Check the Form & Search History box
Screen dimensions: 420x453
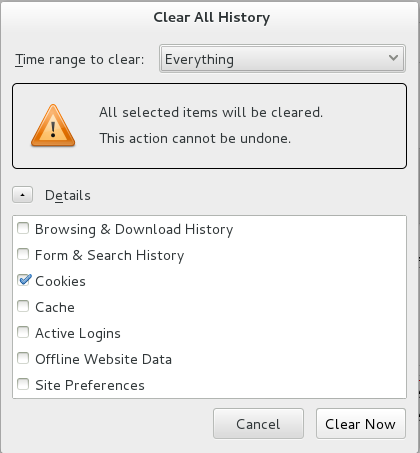pyautogui.click(x=23, y=254)
